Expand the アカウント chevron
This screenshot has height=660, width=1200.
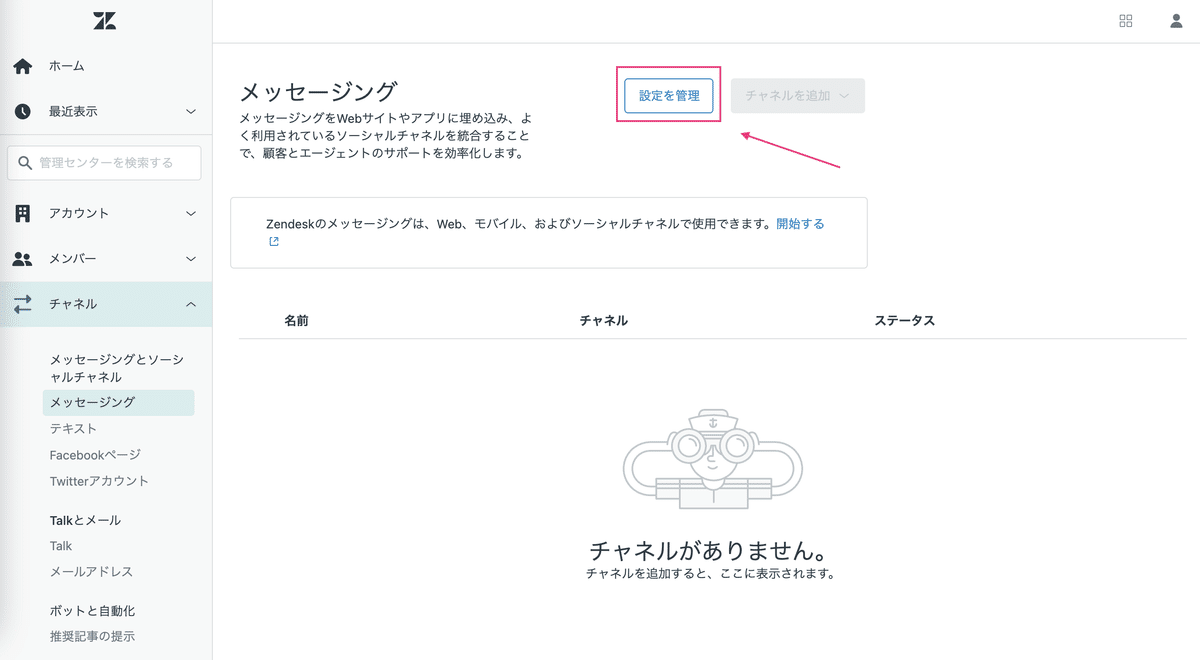[191, 213]
